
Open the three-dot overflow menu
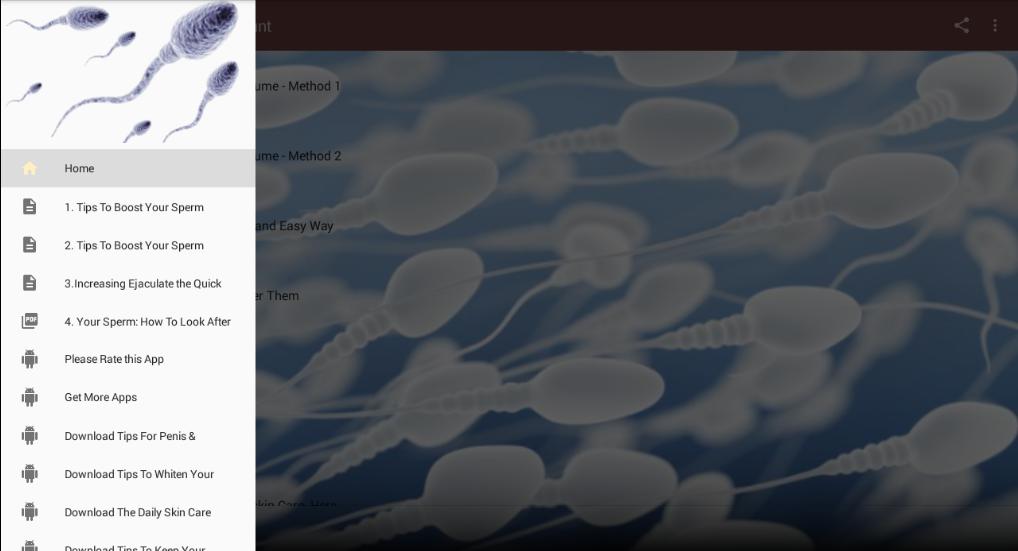(x=995, y=26)
